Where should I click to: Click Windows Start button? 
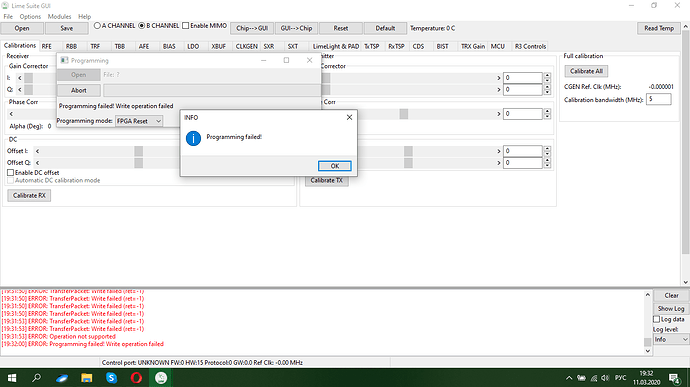12,378
